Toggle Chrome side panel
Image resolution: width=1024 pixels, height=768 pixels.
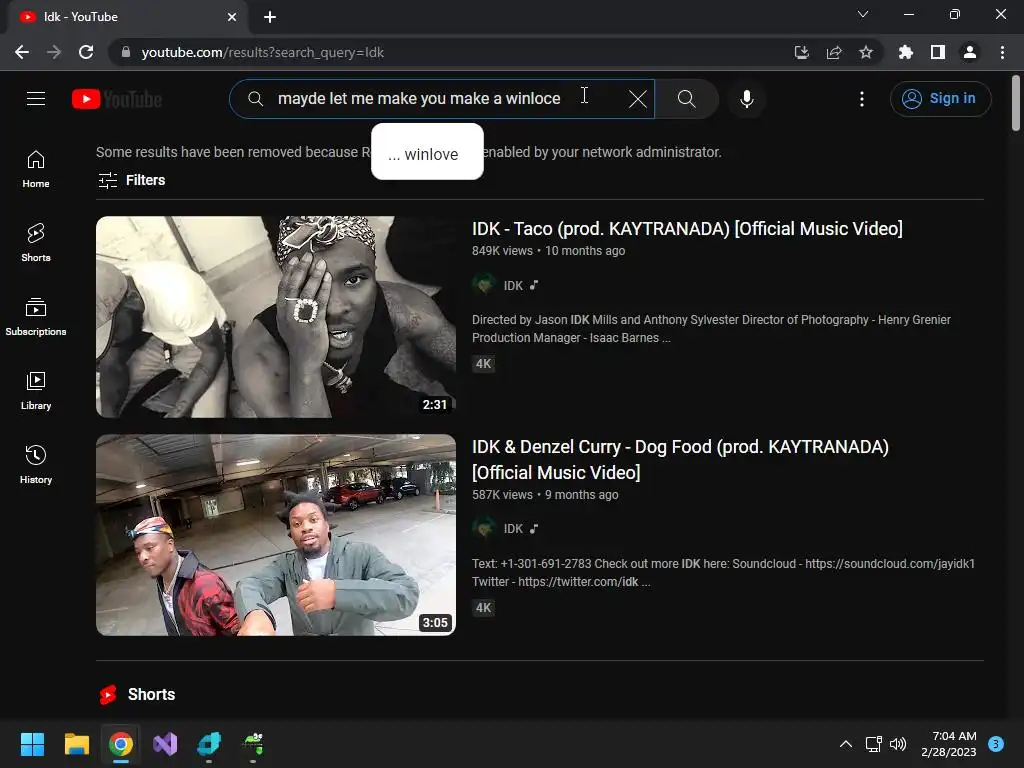click(938, 52)
